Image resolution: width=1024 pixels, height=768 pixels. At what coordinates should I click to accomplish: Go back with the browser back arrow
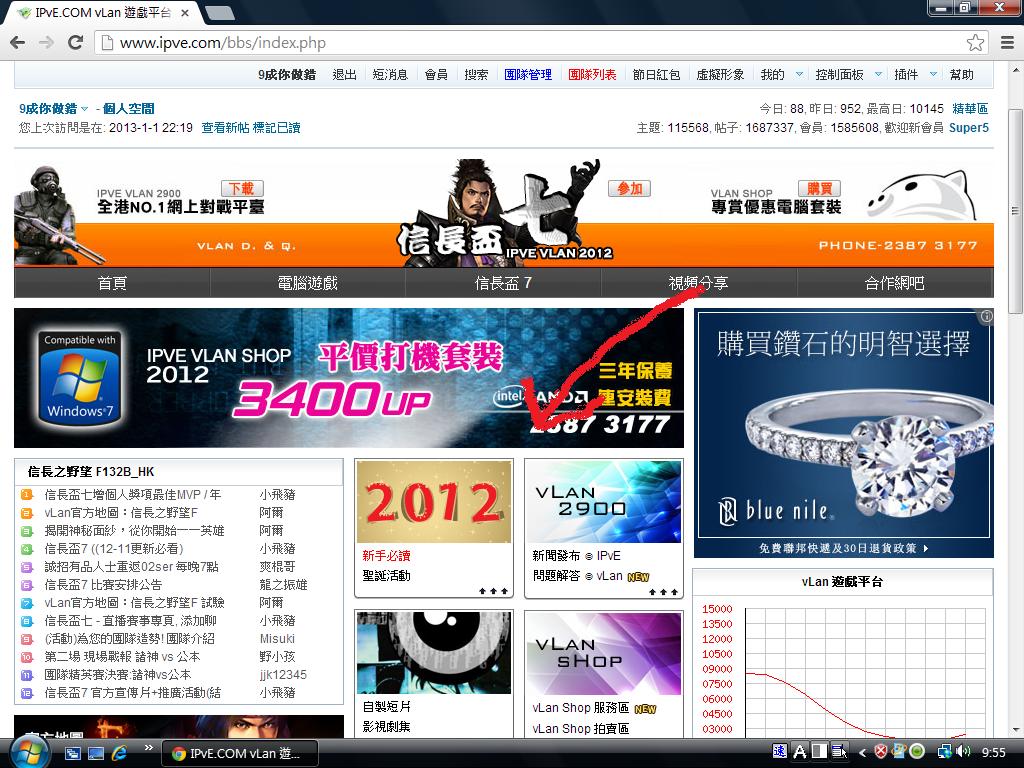point(18,43)
